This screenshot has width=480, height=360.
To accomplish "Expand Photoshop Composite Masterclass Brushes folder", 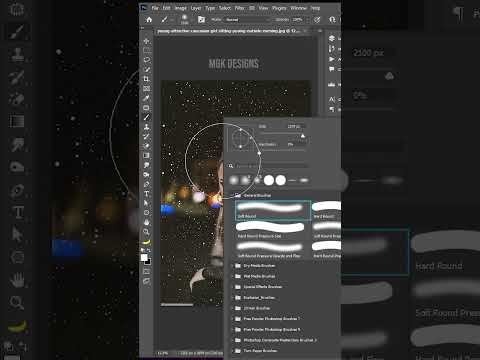I will tap(233, 340).
